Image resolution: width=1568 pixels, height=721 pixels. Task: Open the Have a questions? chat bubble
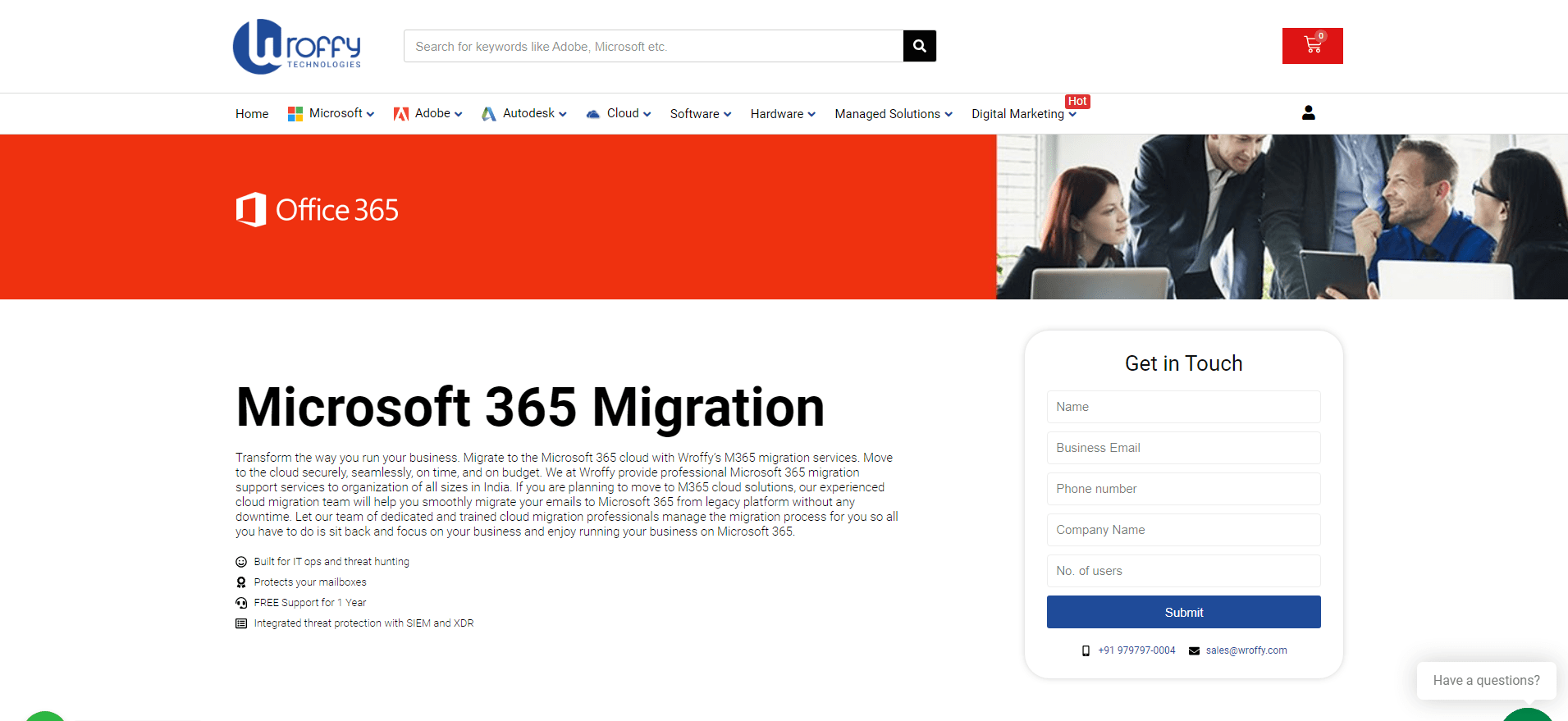[1486, 681]
